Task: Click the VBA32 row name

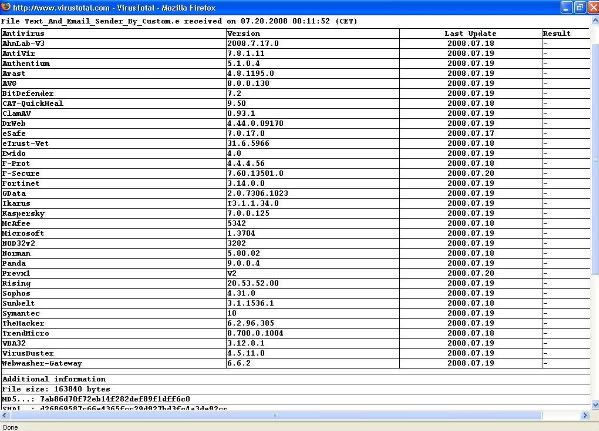Action: (14, 343)
